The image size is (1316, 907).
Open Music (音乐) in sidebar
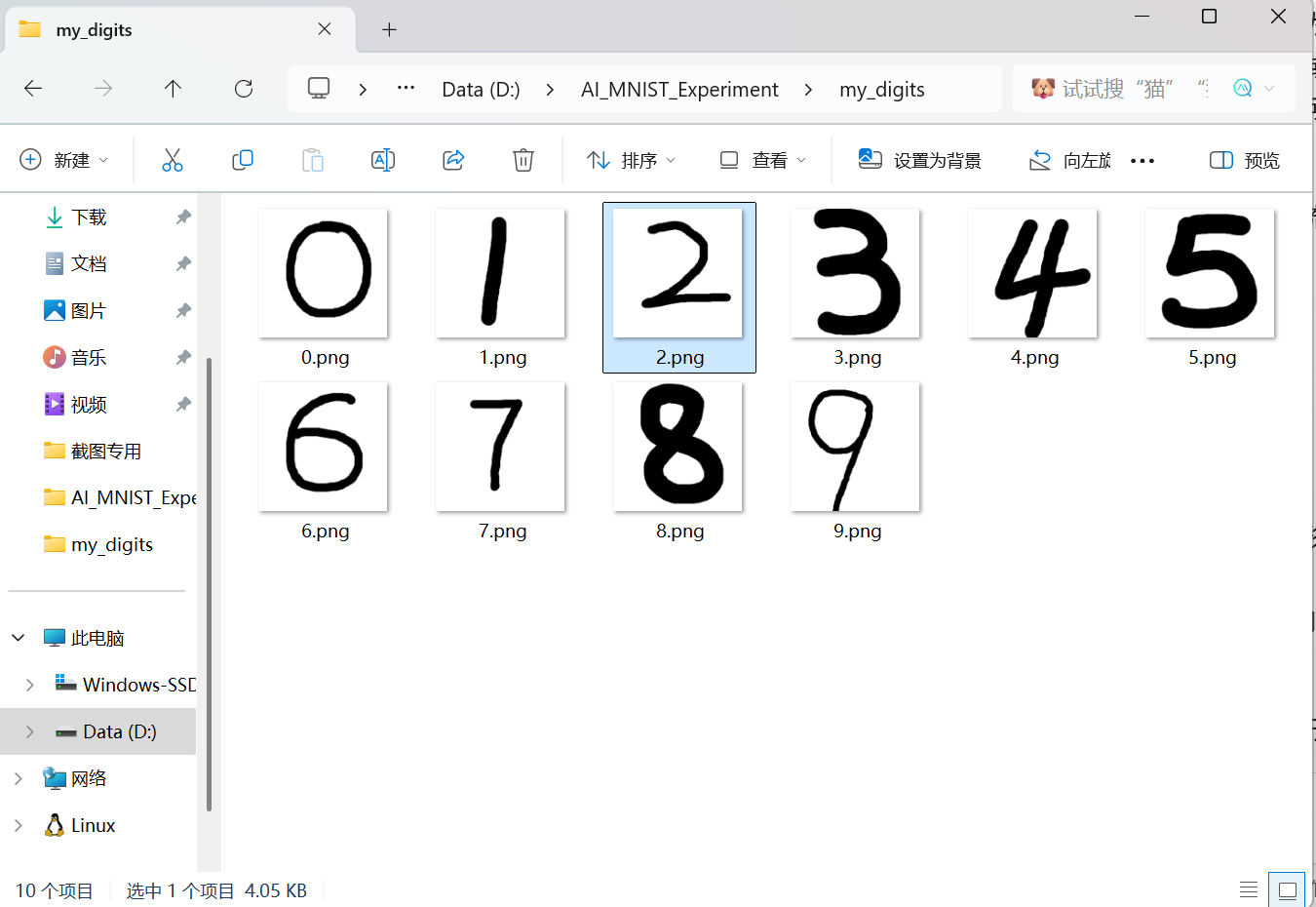[x=89, y=357]
